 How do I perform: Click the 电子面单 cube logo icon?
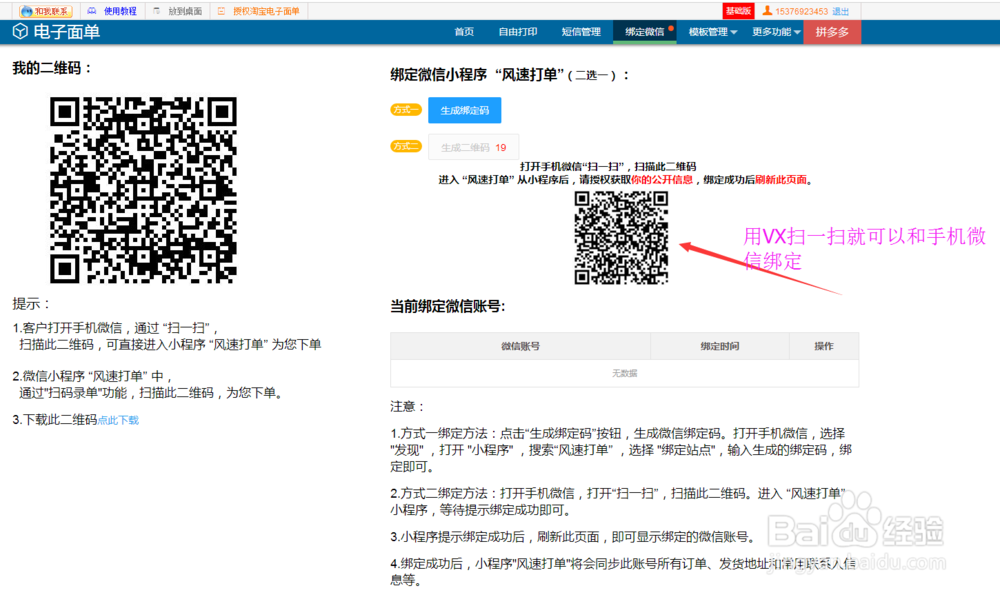click(x=20, y=31)
